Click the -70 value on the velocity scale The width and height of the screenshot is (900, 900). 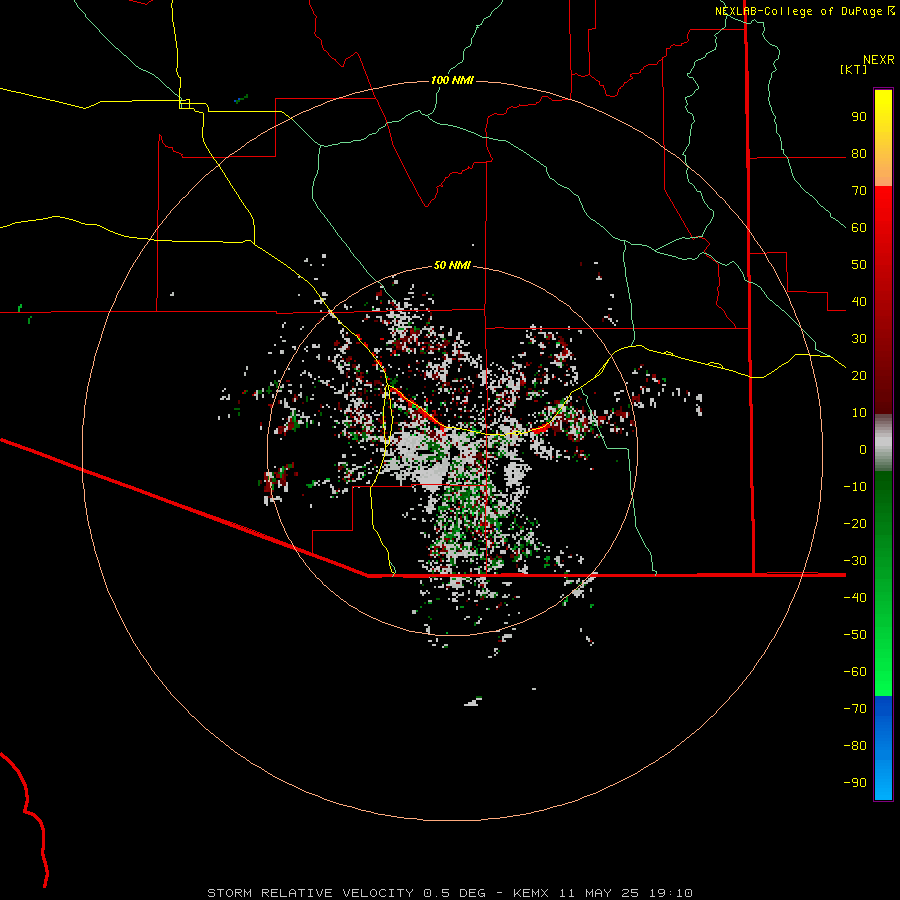tap(855, 708)
